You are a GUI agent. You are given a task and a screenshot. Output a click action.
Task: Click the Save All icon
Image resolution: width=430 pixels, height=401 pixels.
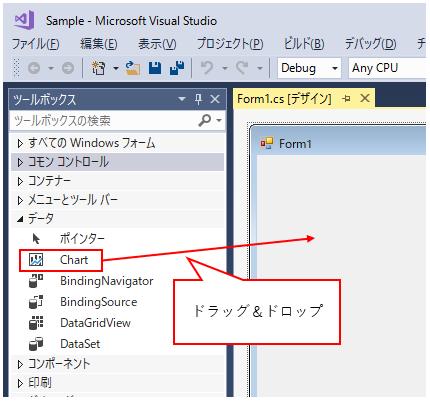(x=177, y=68)
